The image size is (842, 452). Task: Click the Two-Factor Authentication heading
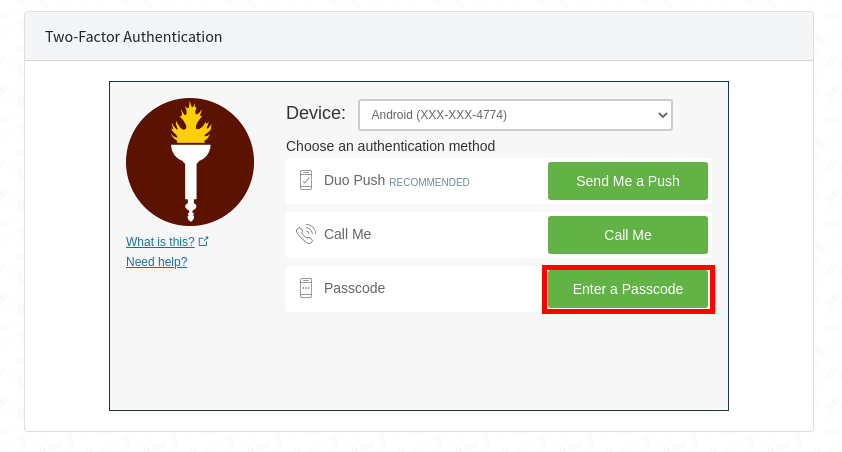point(134,37)
